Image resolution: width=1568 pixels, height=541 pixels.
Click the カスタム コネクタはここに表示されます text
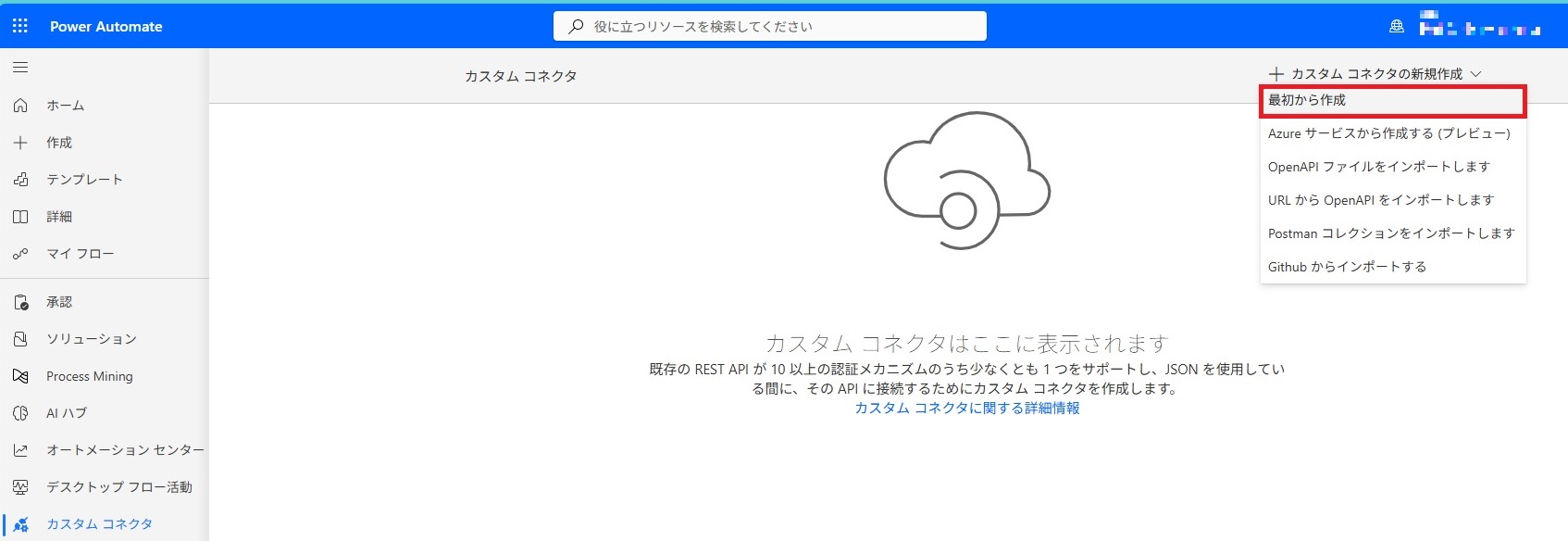point(967,344)
